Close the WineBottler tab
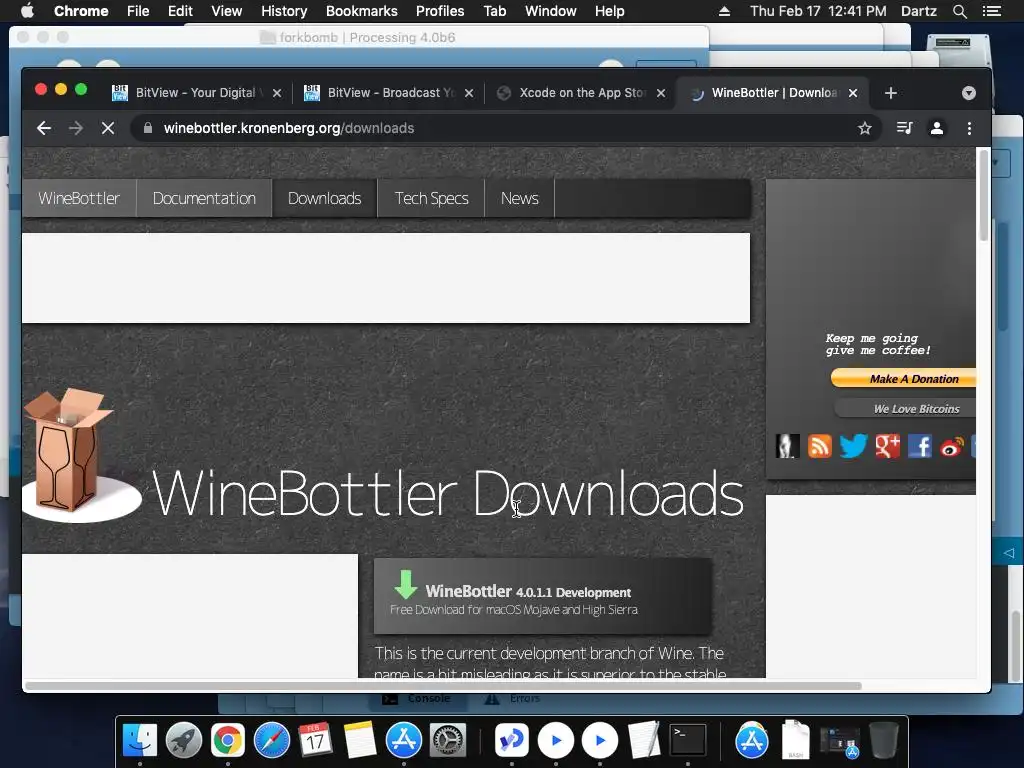Image resolution: width=1024 pixels, height=768 pixels. [x=853, y=93]
